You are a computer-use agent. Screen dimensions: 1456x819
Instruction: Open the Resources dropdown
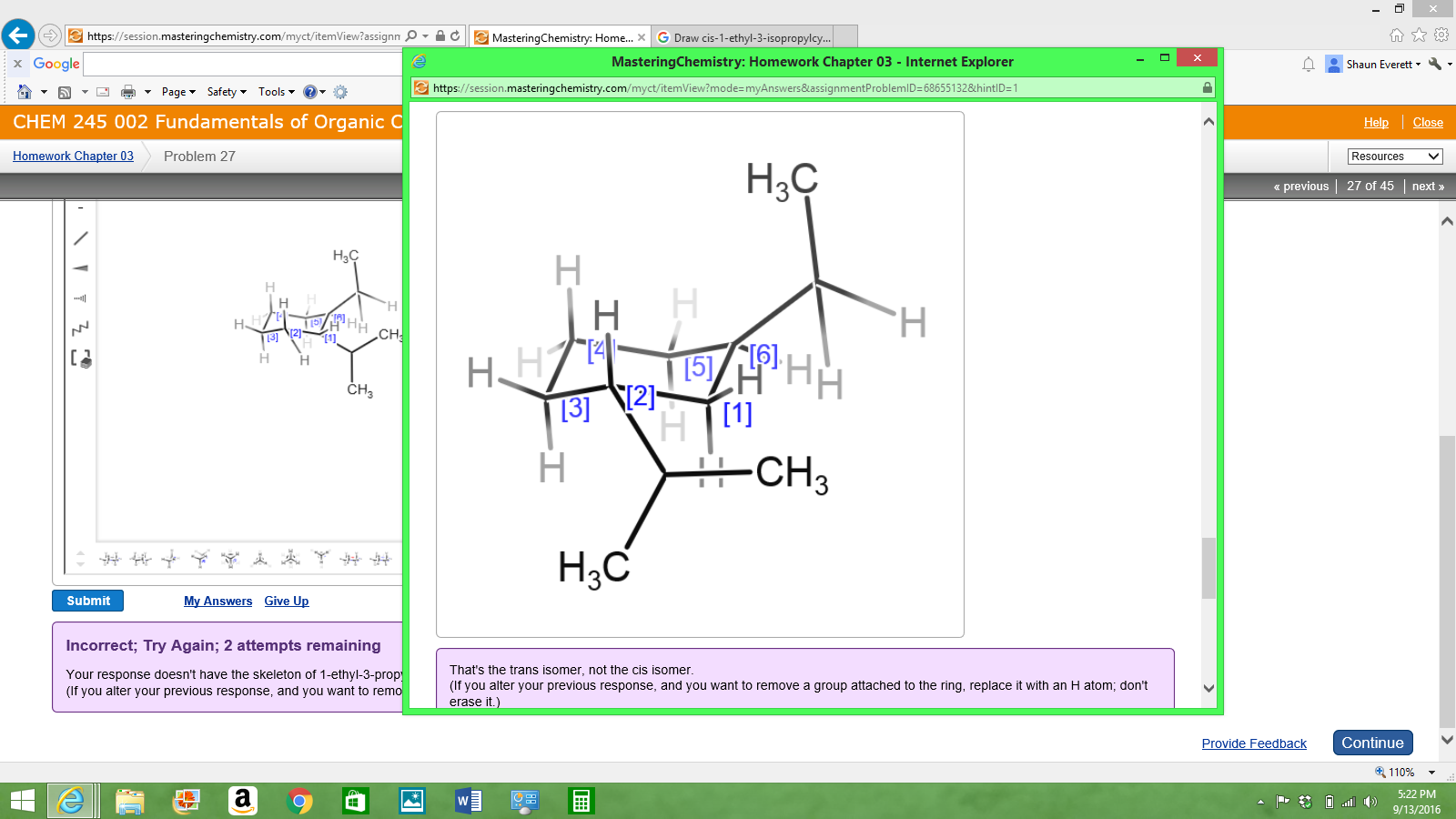point(1395,157)
